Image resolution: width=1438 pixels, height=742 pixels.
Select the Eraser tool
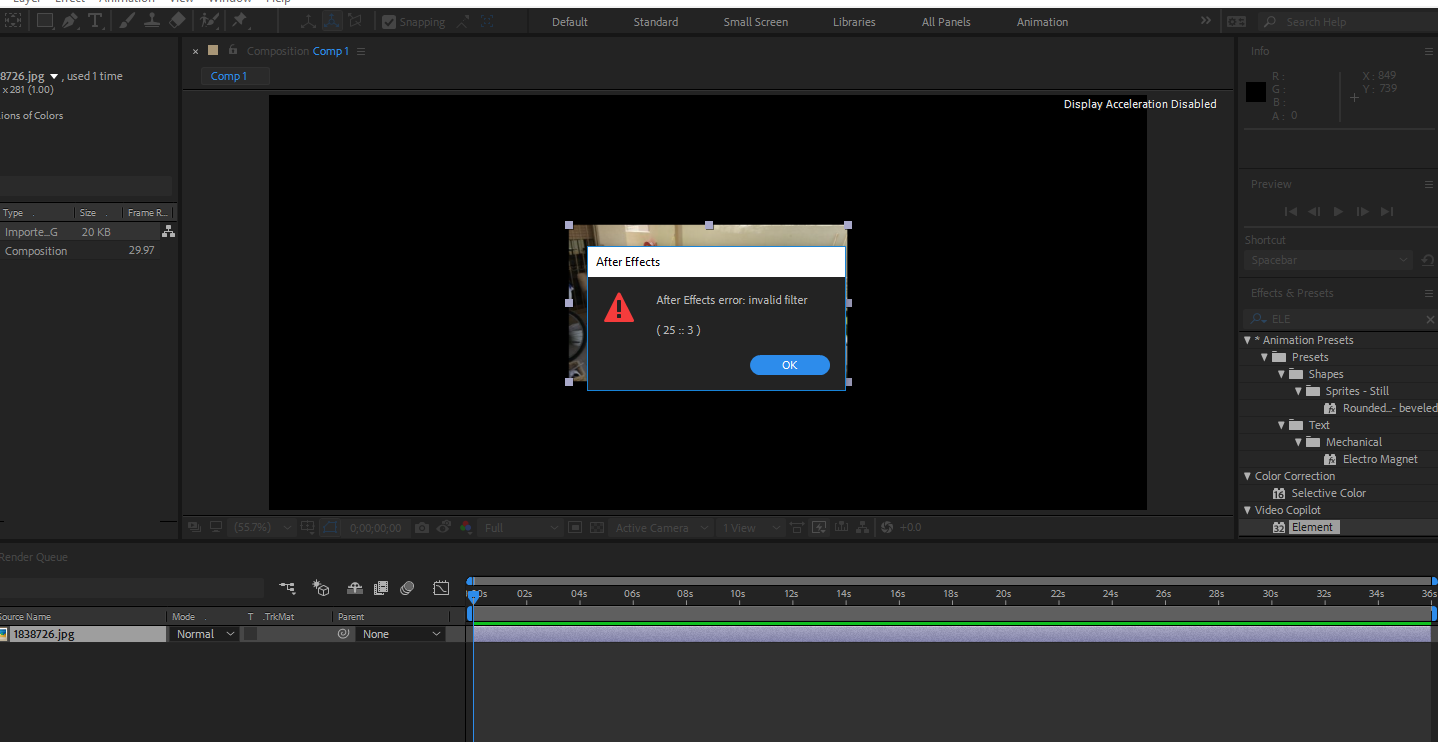coord(178,21)
